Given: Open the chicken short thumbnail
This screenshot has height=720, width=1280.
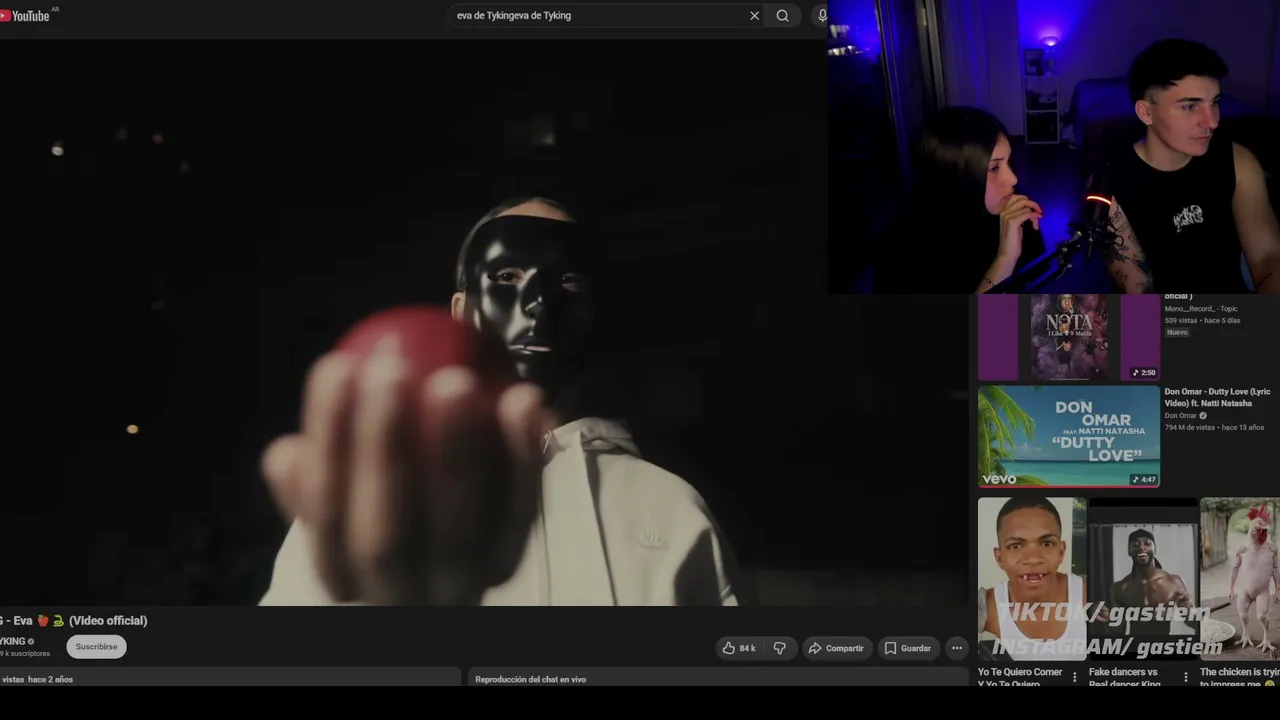Looking at the screenshot, I should [1240, 579].
